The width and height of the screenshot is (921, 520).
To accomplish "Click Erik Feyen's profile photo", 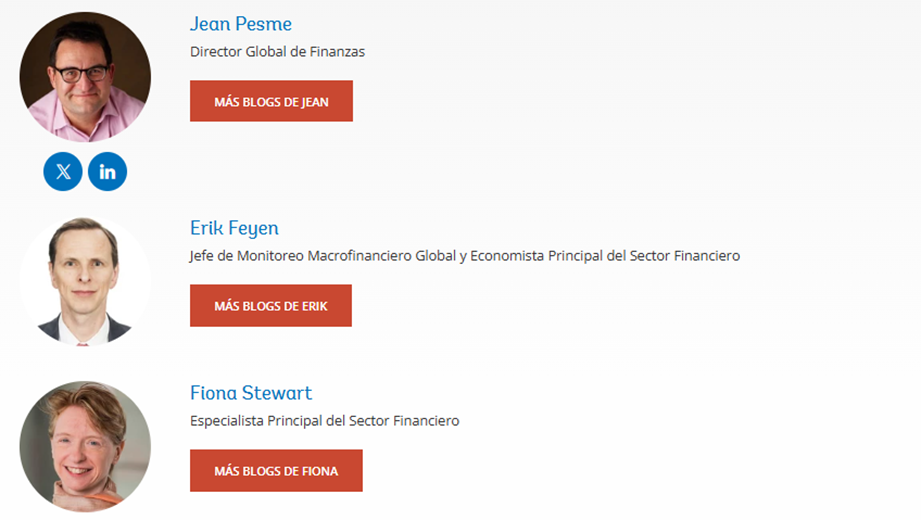I will coord(85,281).
